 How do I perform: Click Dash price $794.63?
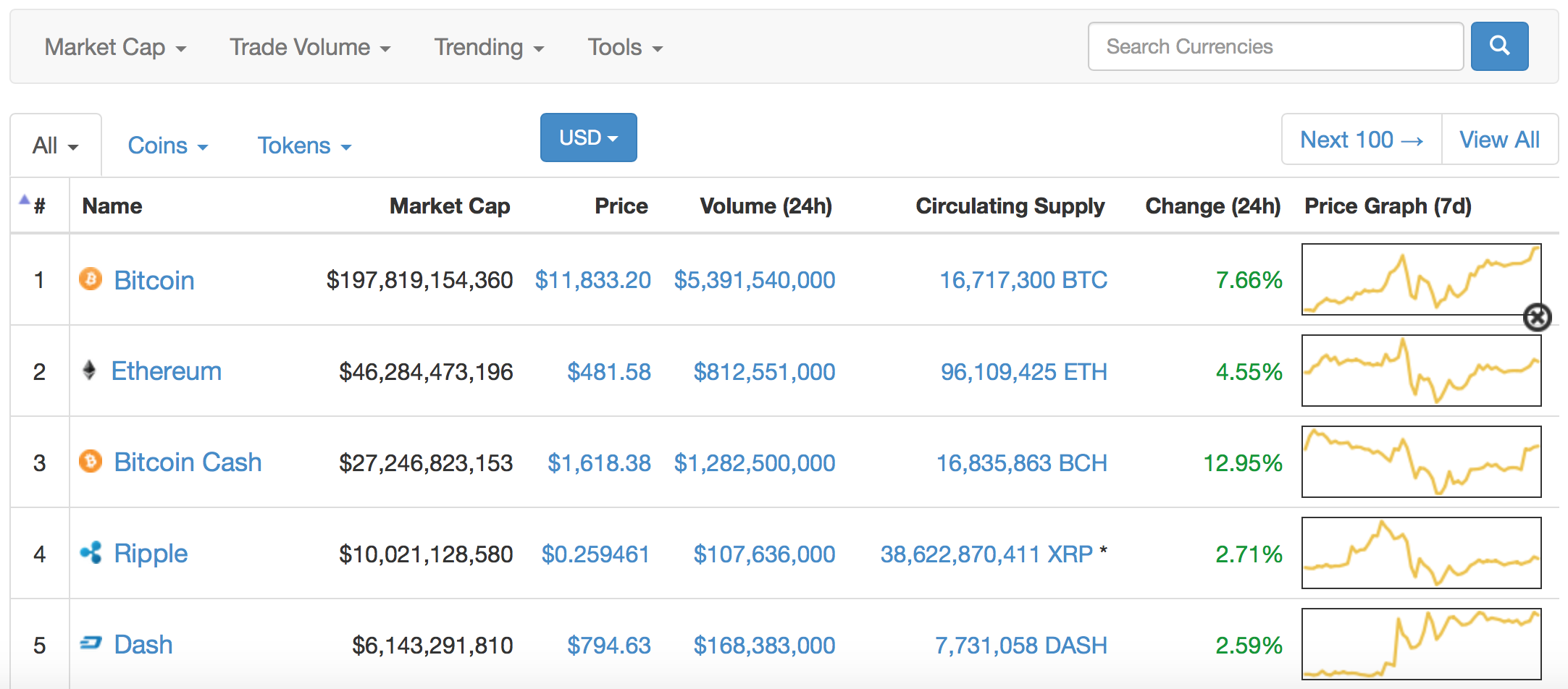pyautogui.click(x=608, y=646)
